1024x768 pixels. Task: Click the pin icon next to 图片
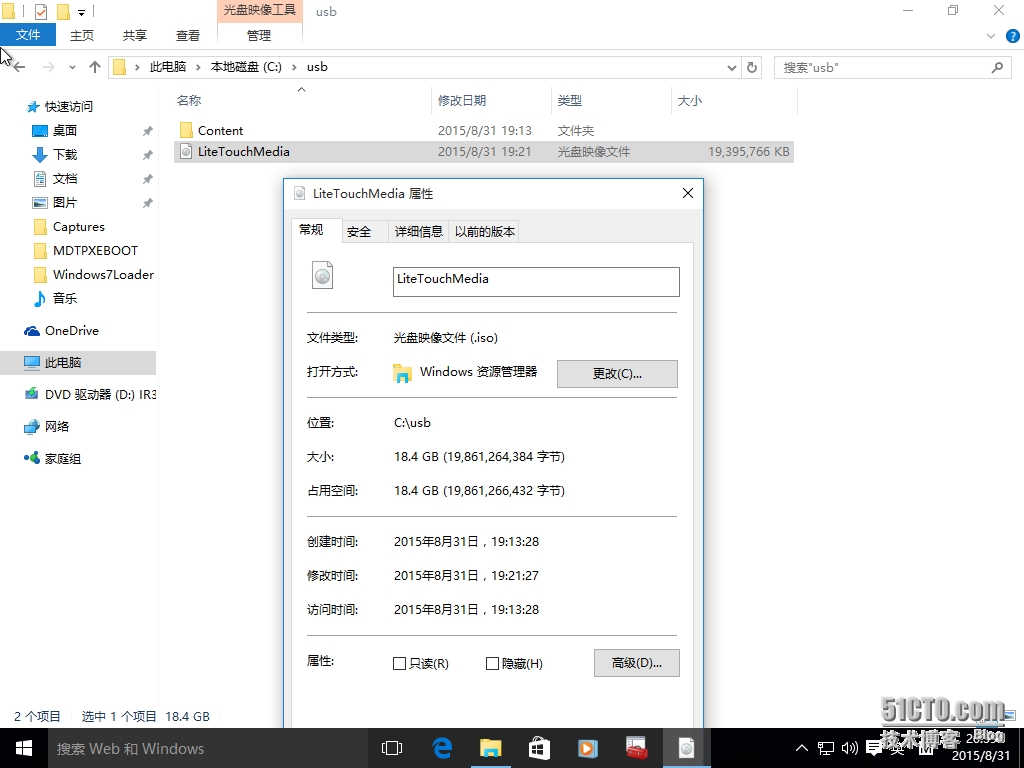148,203
